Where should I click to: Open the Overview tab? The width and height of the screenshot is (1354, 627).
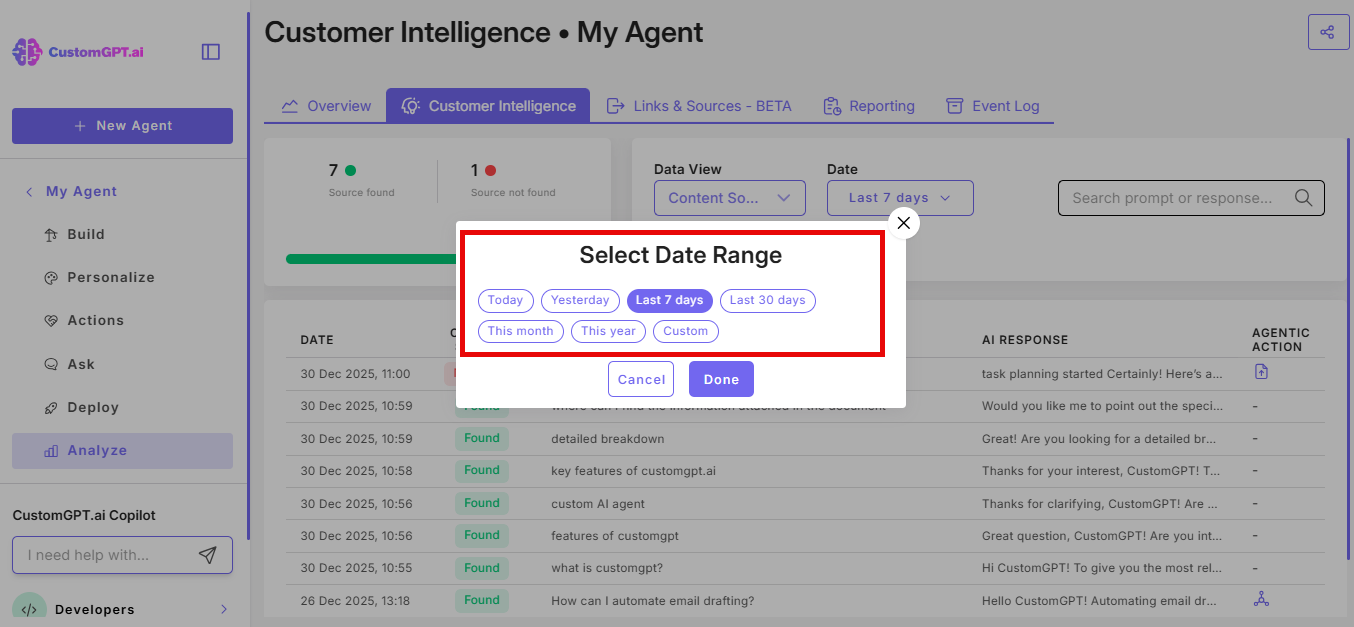tap(326, 106)
